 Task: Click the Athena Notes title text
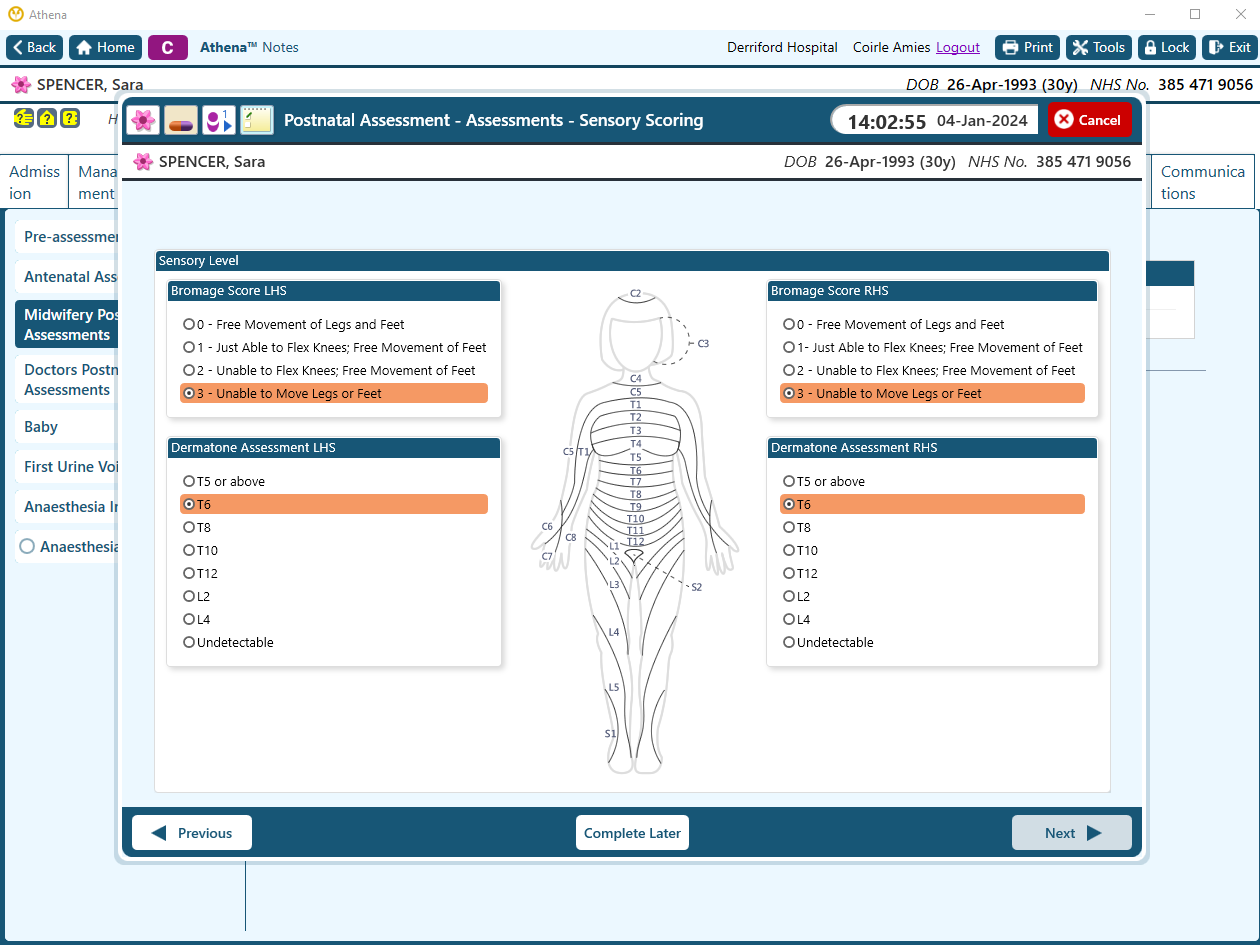tap(249, 47)
